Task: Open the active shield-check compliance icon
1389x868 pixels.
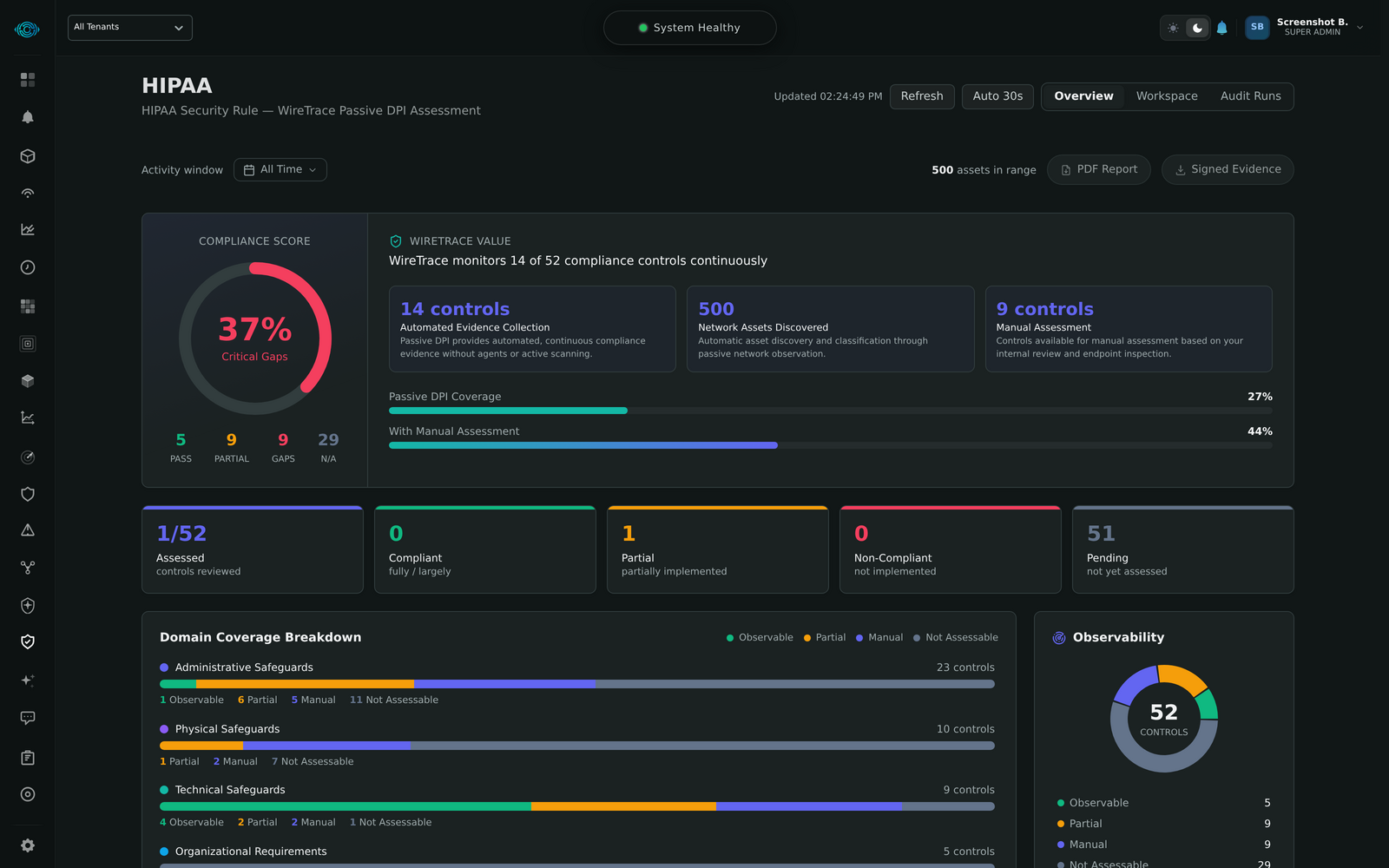Action: (x=28, y=642)
